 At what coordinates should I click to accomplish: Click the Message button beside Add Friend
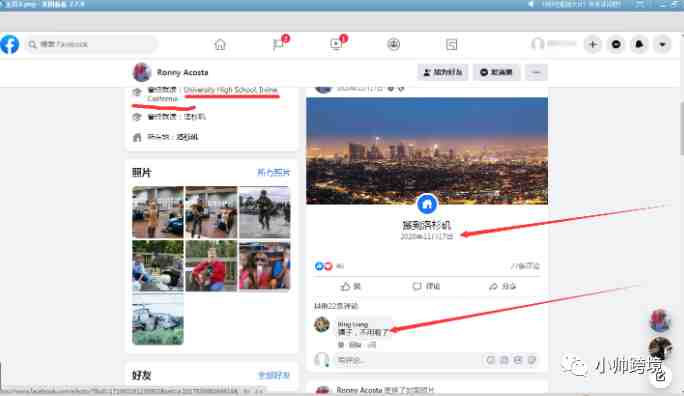tap(496, 72)
